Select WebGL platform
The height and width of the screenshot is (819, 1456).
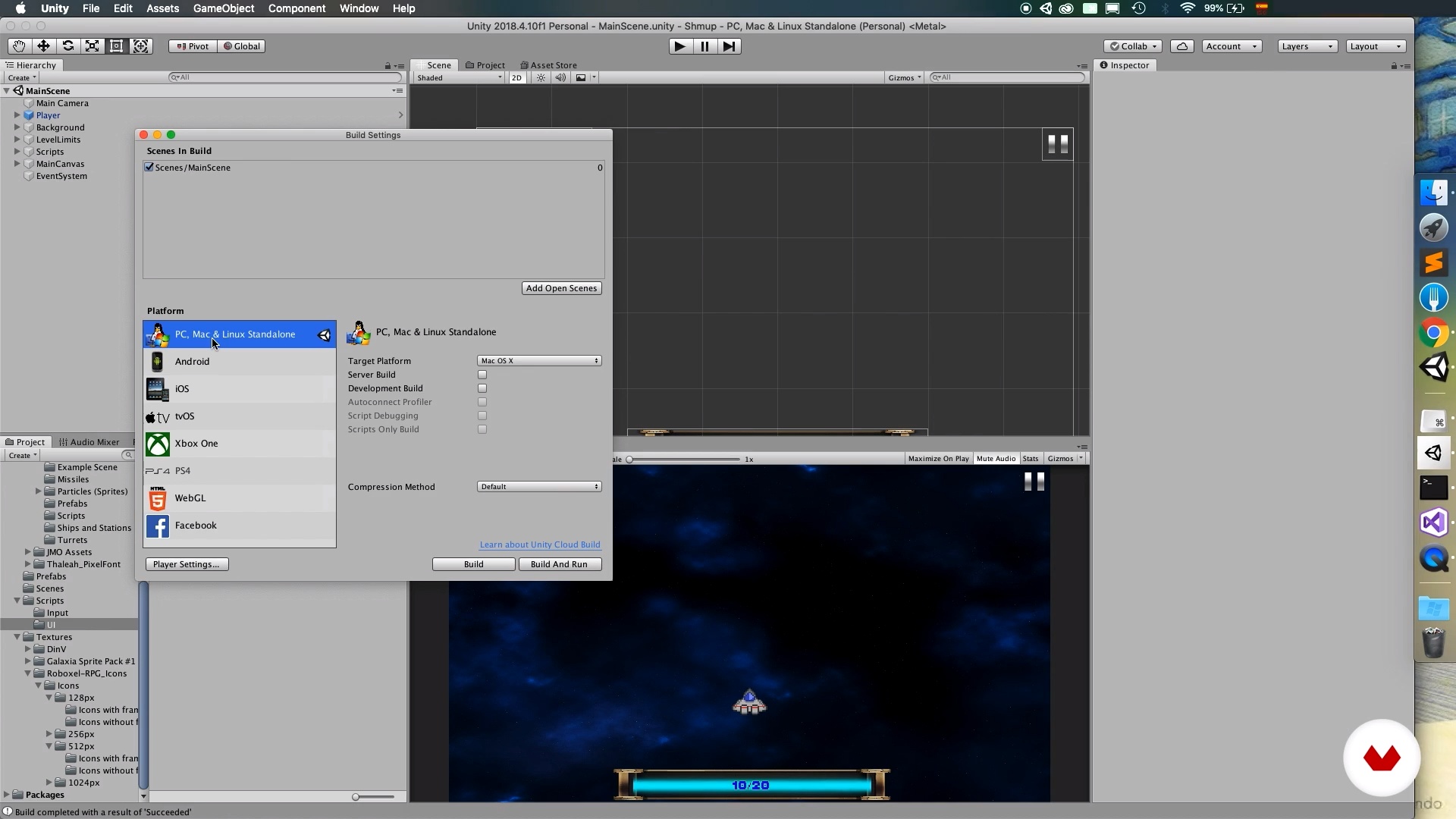click(x=240, y=498)
